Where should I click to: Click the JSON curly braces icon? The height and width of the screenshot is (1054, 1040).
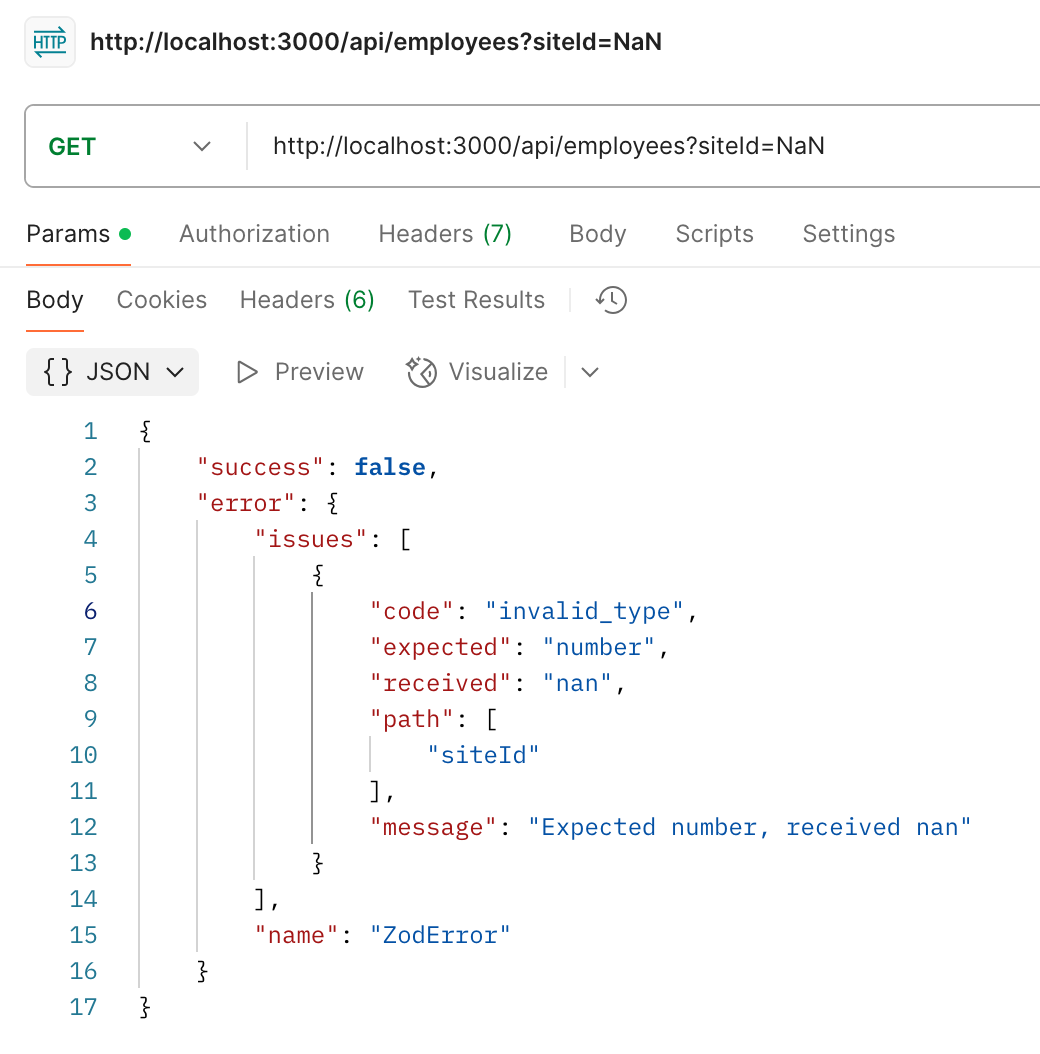click(x=58, y=372)
